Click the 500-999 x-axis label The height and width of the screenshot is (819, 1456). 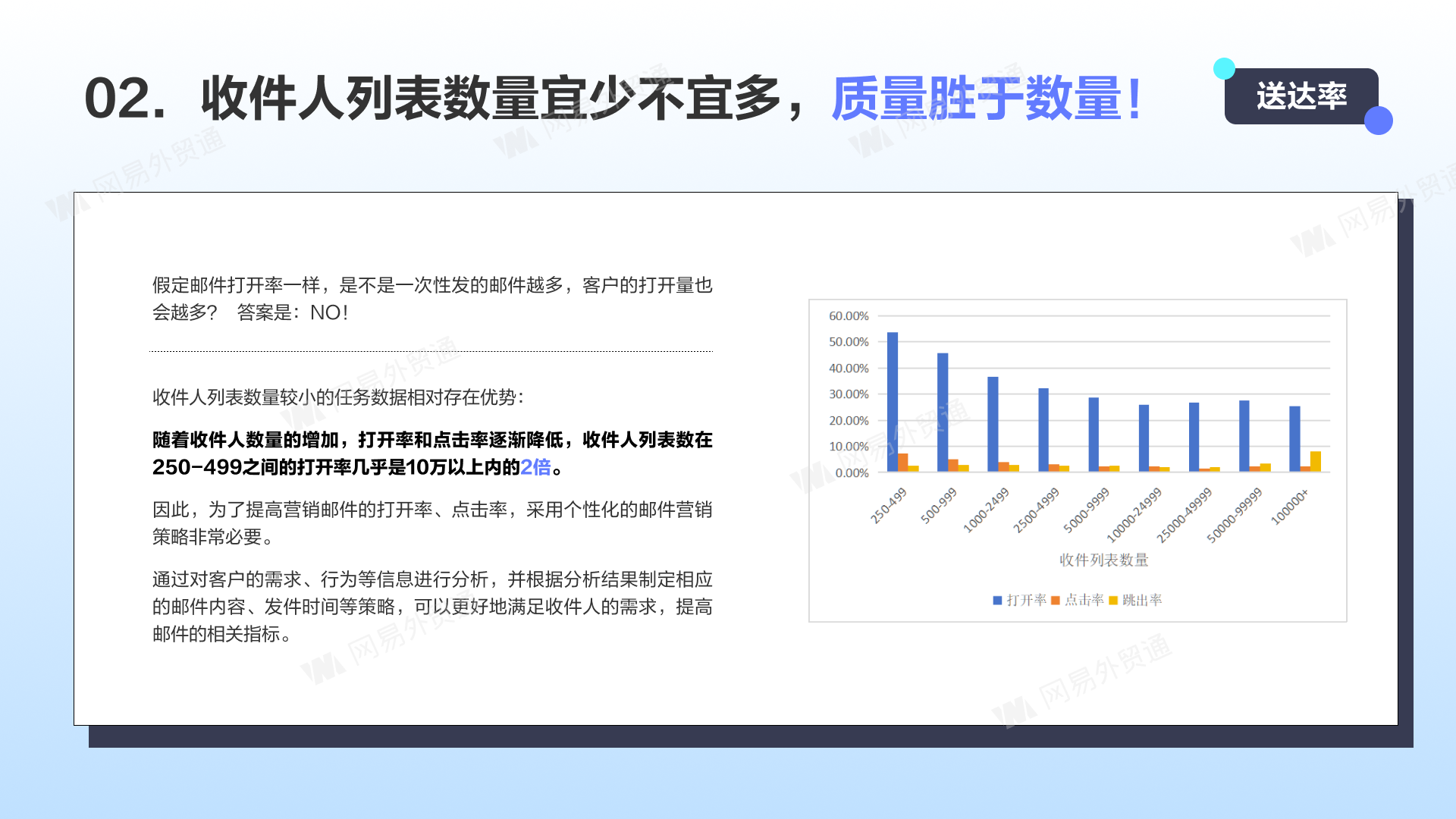(x=939, y=506)
